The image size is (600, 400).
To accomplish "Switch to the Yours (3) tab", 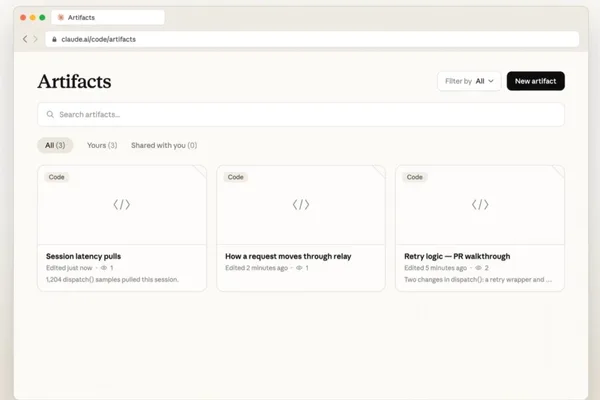I will point(102,145).
